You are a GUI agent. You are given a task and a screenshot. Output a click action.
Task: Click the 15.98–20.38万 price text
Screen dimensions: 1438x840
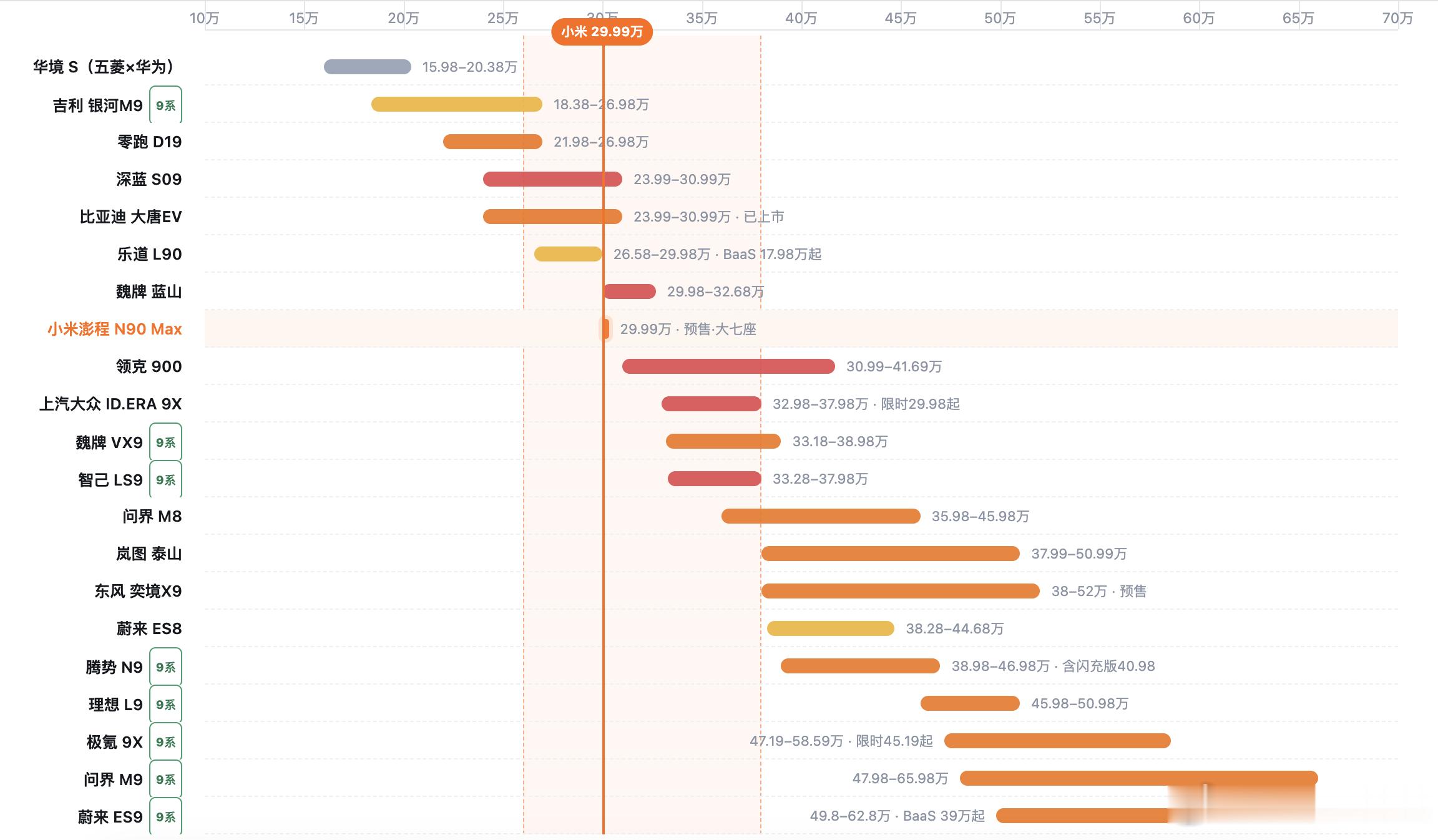click(x=469, y=67)
